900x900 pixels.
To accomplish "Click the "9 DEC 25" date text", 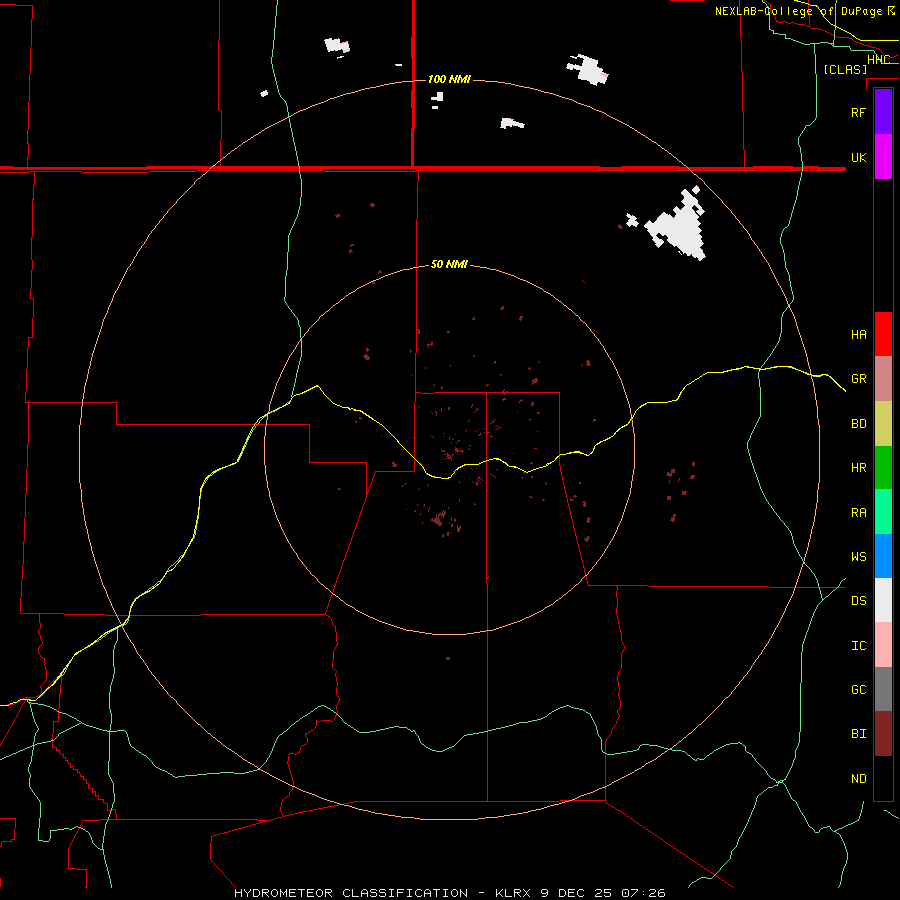I will coord(576,893).
